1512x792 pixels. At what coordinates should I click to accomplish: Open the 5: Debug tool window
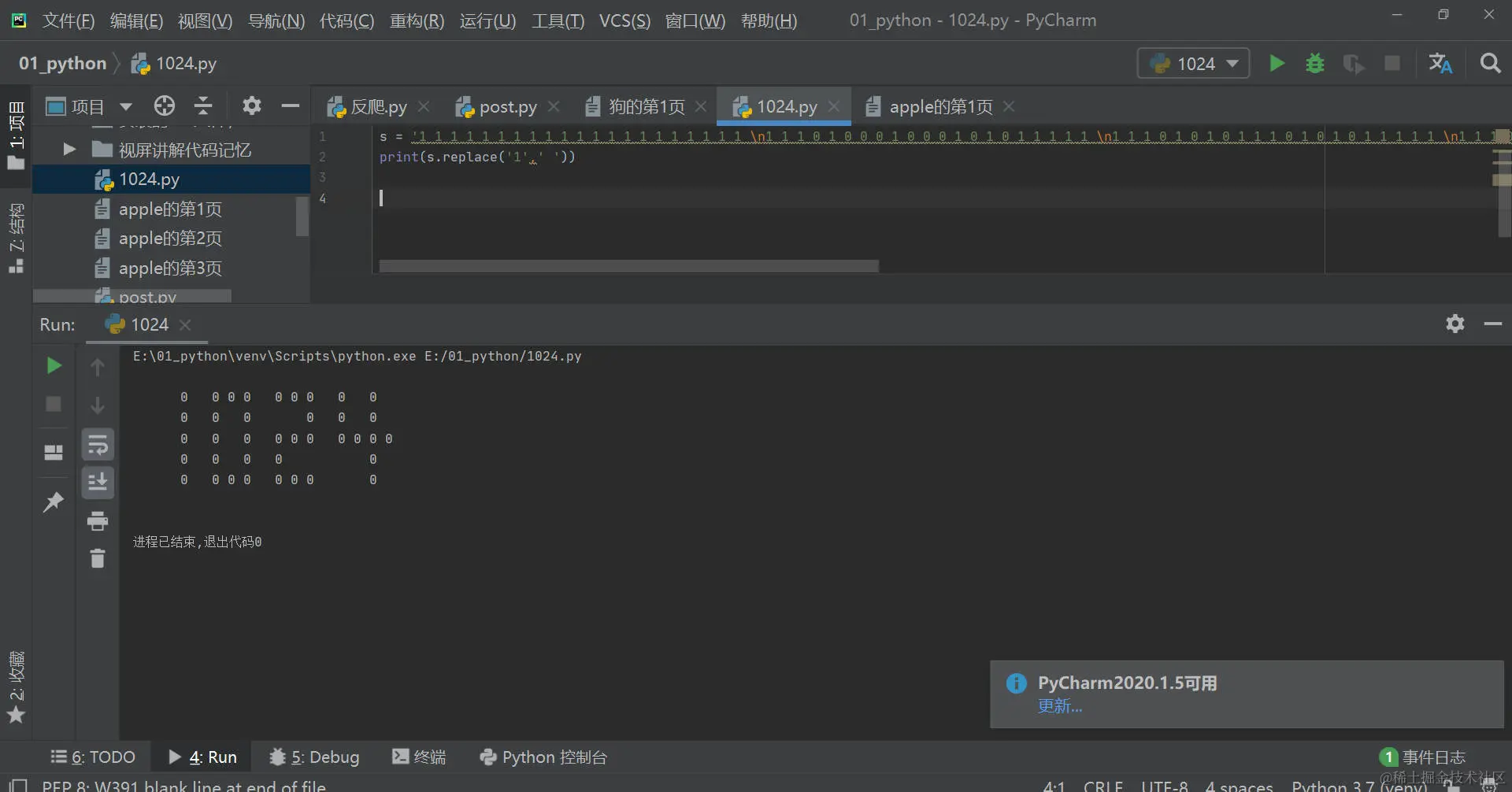pyautogui.click(x=313, y=757)
